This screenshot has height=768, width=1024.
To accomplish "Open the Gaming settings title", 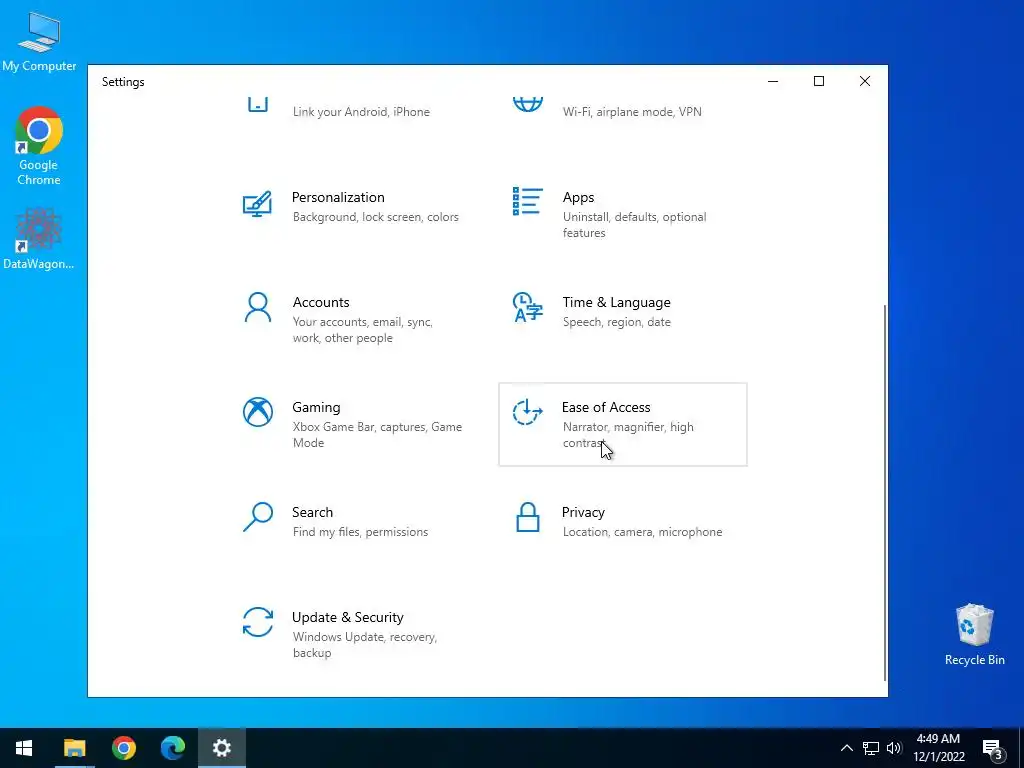I will tap(316, 408).
